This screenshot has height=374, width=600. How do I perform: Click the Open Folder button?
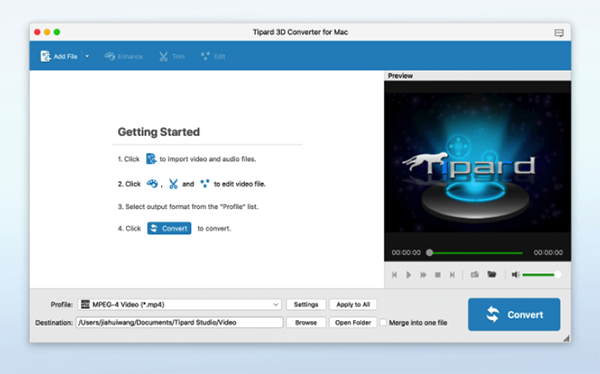tap(353, 322)
